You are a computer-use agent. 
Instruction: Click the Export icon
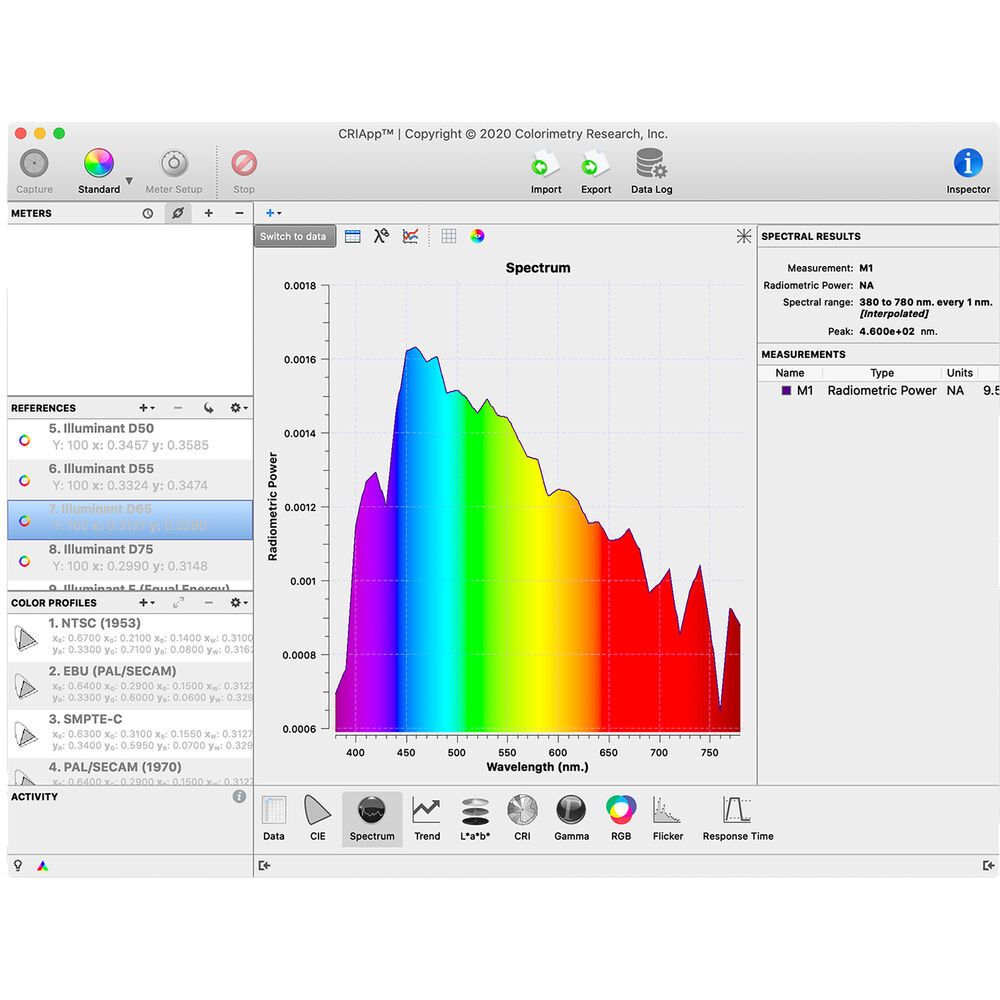click(596, 164)
